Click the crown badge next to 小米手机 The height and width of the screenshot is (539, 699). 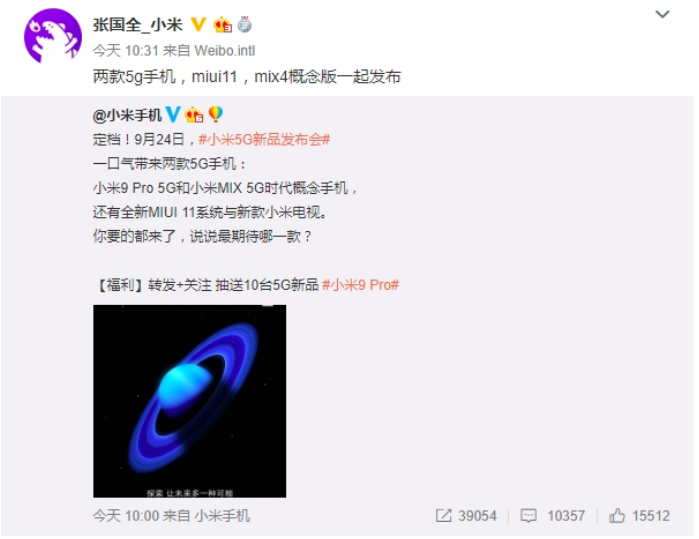(x=194, y=115)
